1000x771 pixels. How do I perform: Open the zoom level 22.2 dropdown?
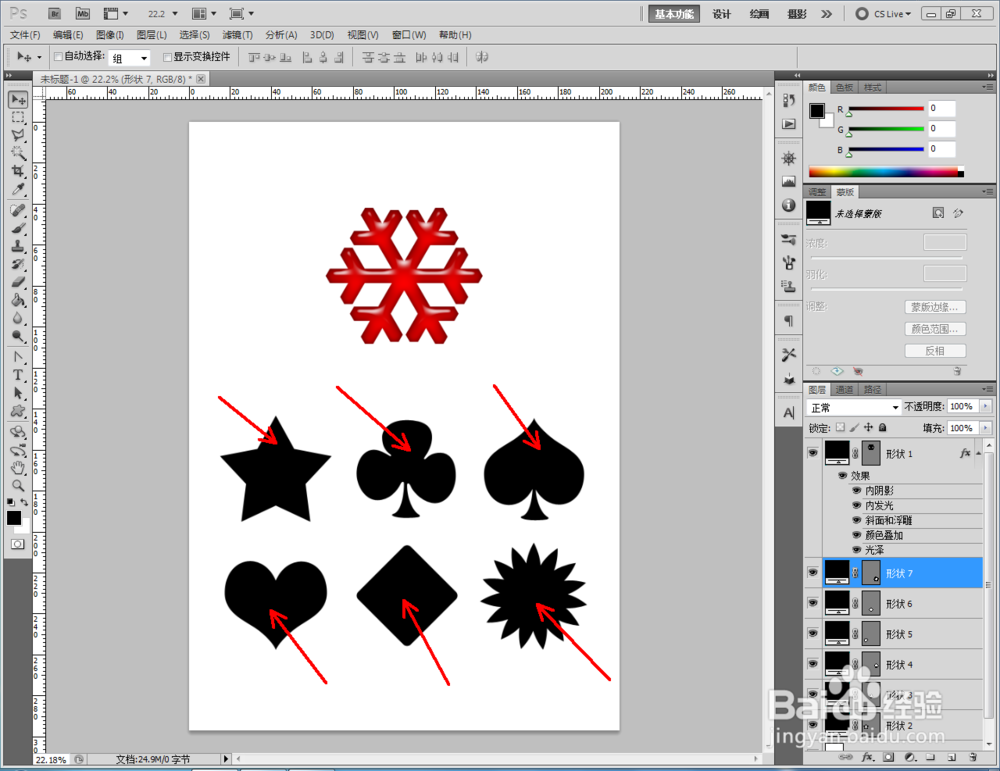coord(175,13)
